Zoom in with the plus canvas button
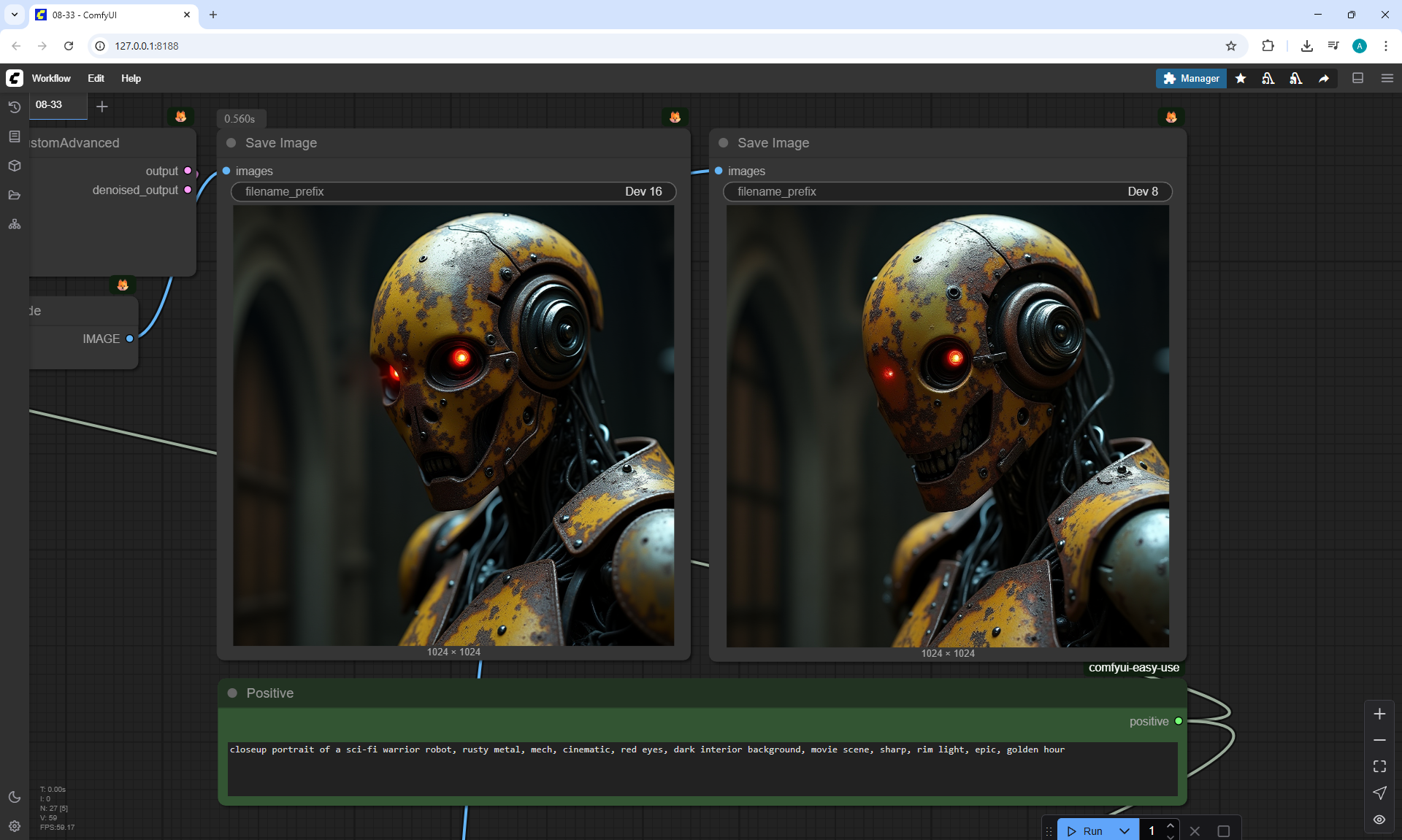The image size is (1402, 840). click(x=1379, y=714)
